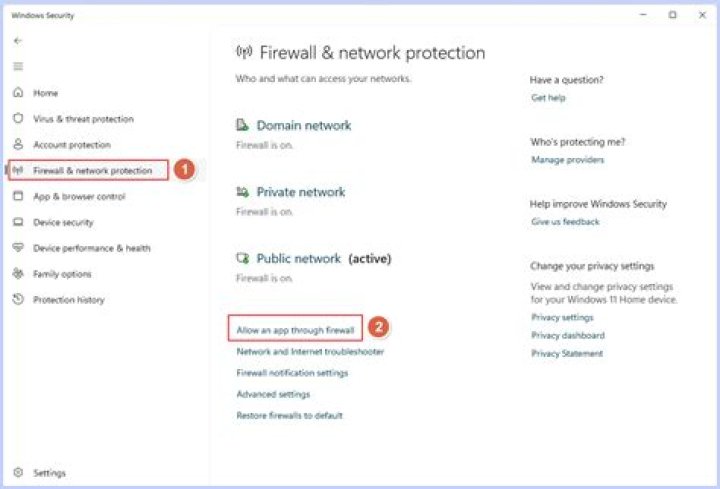
Task: Open Protection history icon
Action: click(x=18, y=300)
